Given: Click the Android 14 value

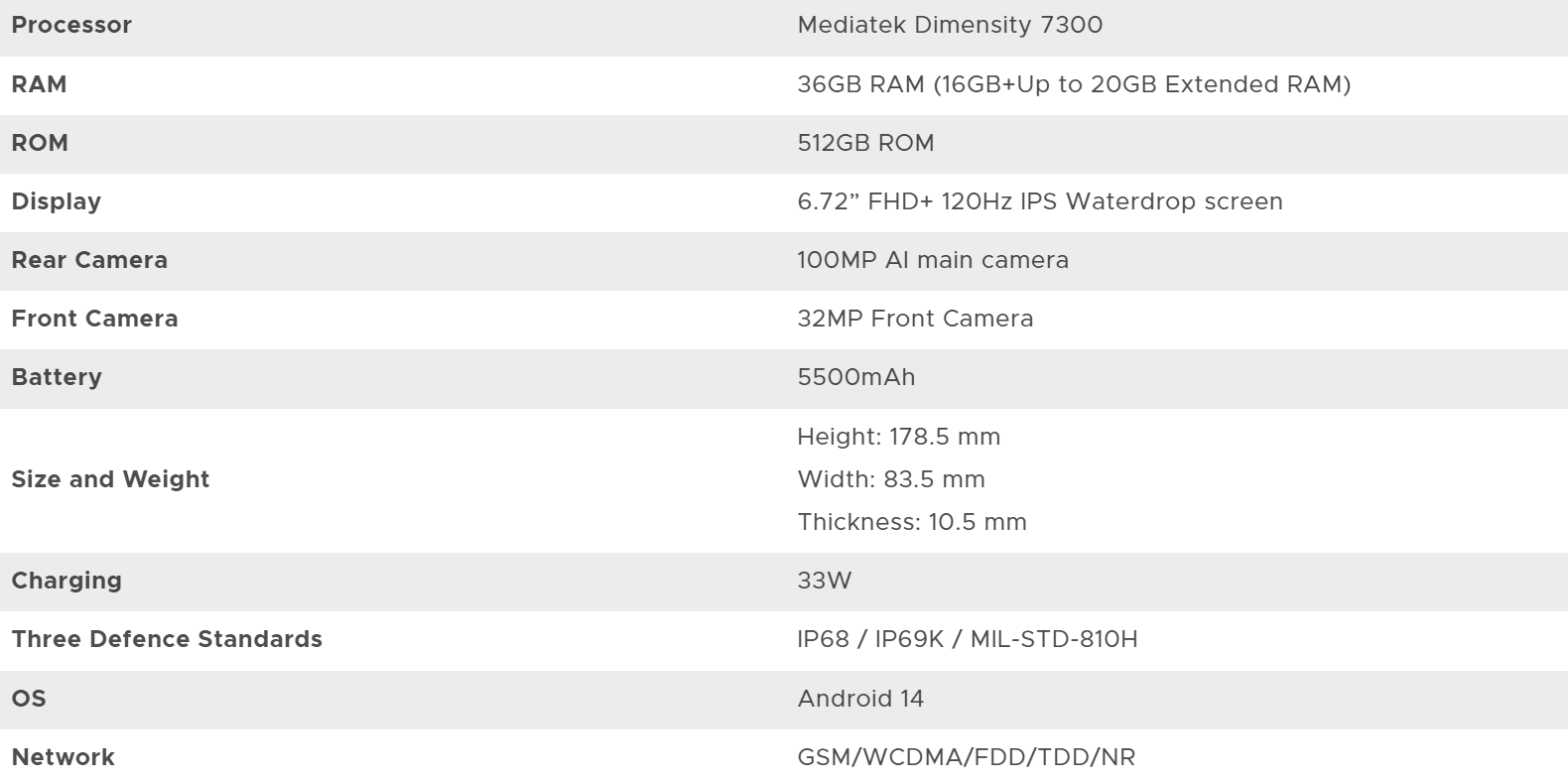Looking at the screenshot, I should pos(860,699).
